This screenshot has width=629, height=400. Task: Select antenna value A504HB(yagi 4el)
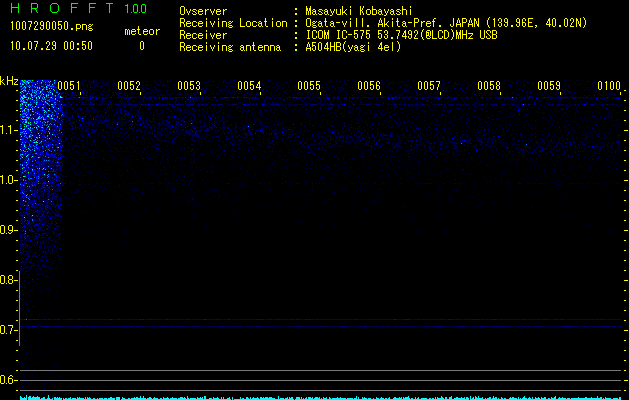[x=353, y=47]
